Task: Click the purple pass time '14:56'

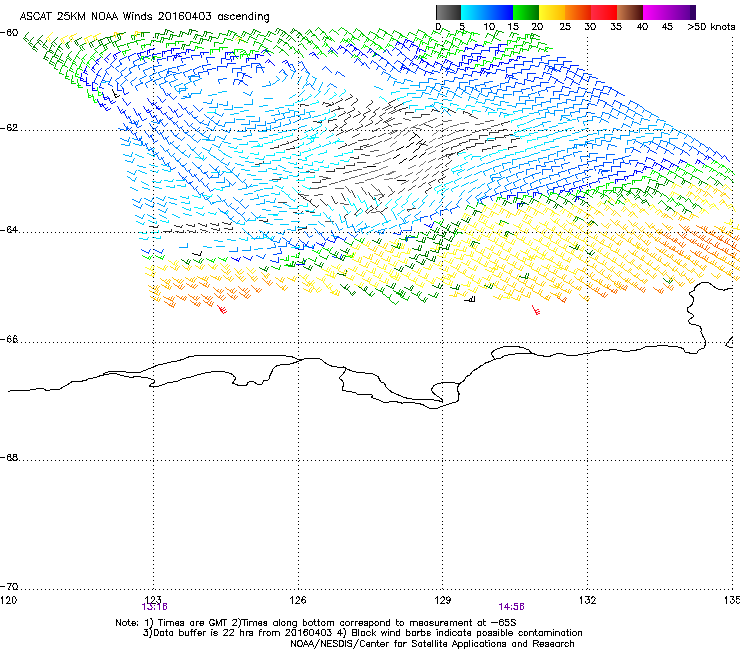Action: coord(512,607)
